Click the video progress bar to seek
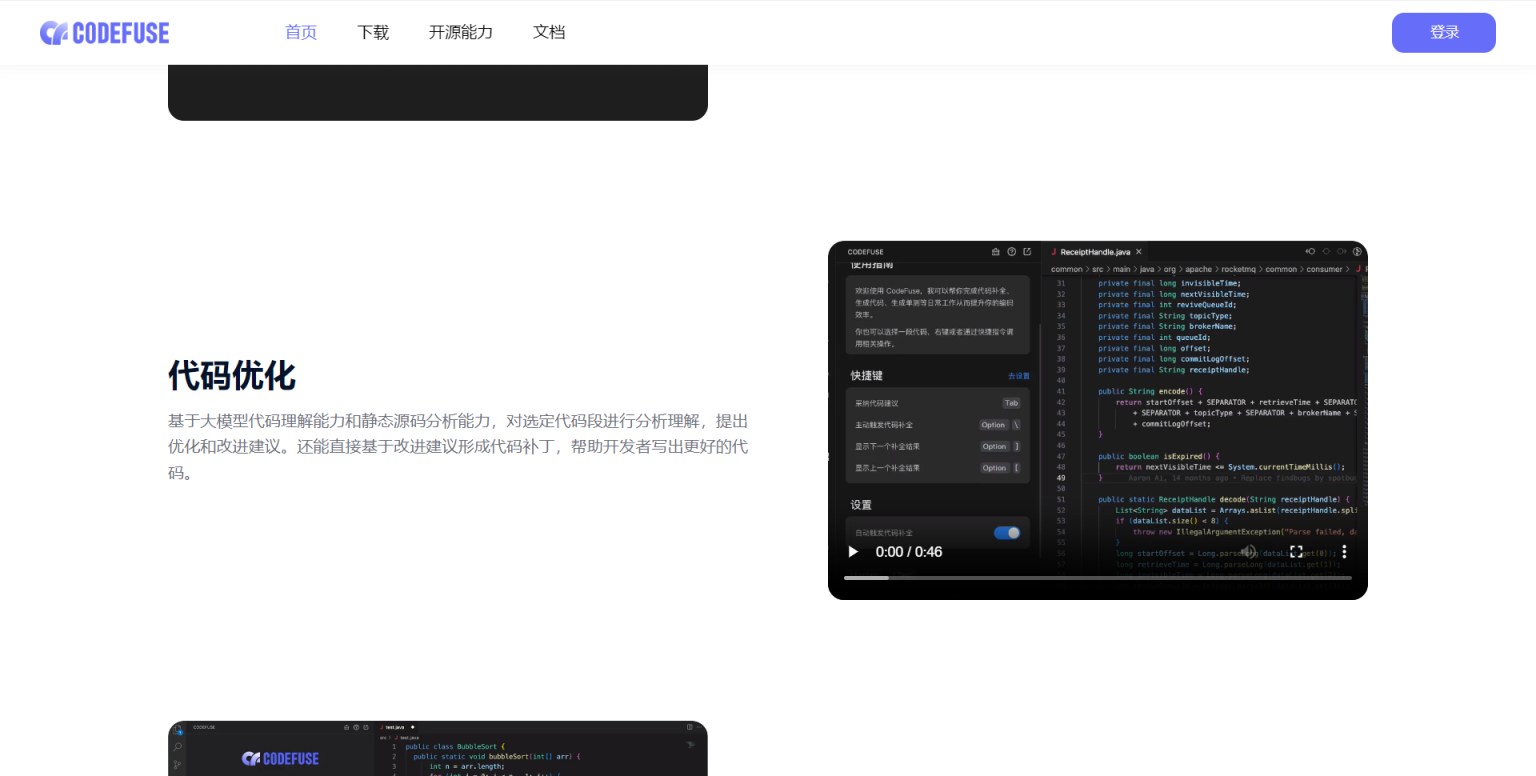Viewport: 1536px width, 776px height. [1097, 578]
